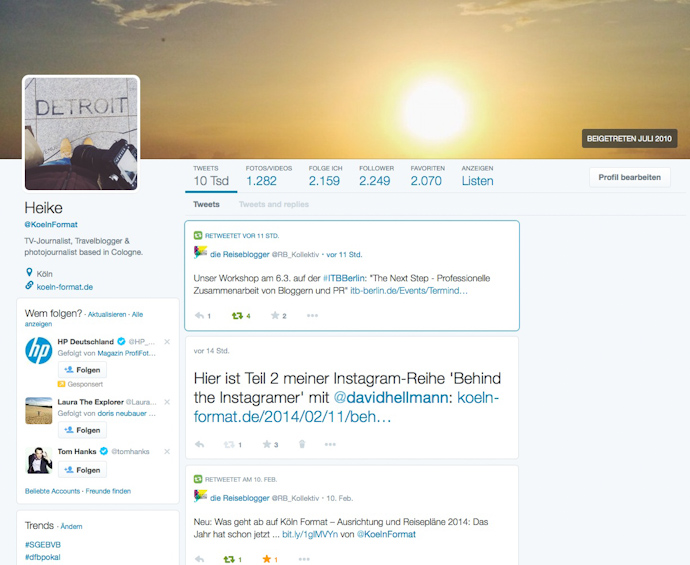The width and height of the screenshot is (690, 565).
Task: Click @KoelnFormat mention in 10. Feb. tweet
Action: [386, 534]
